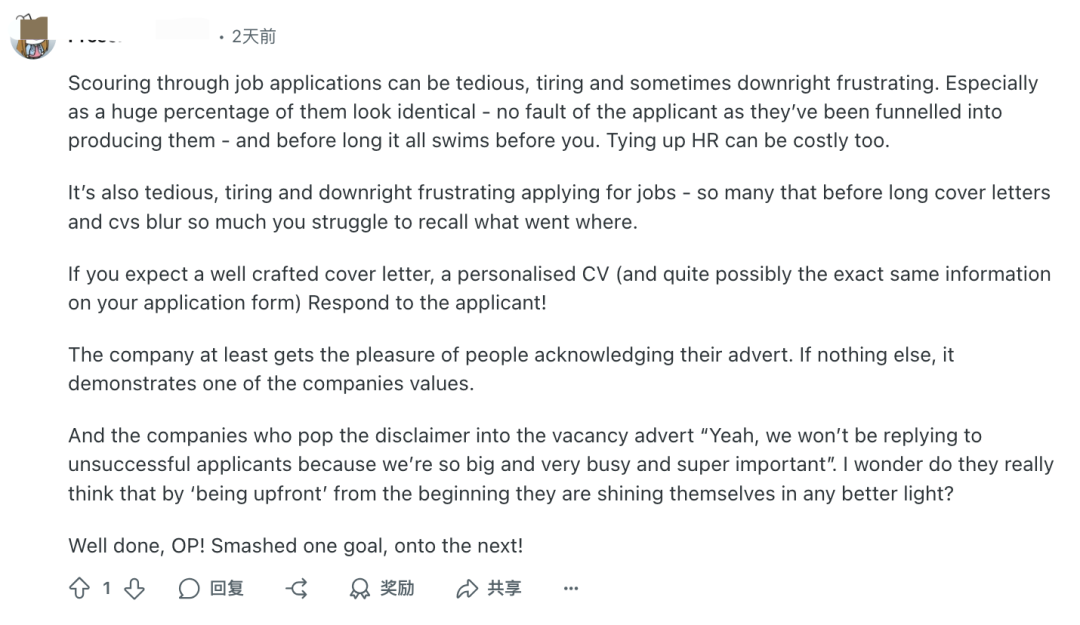
Task: Click the paragraph 'The company at least gets'
Action: coord(511,369)
